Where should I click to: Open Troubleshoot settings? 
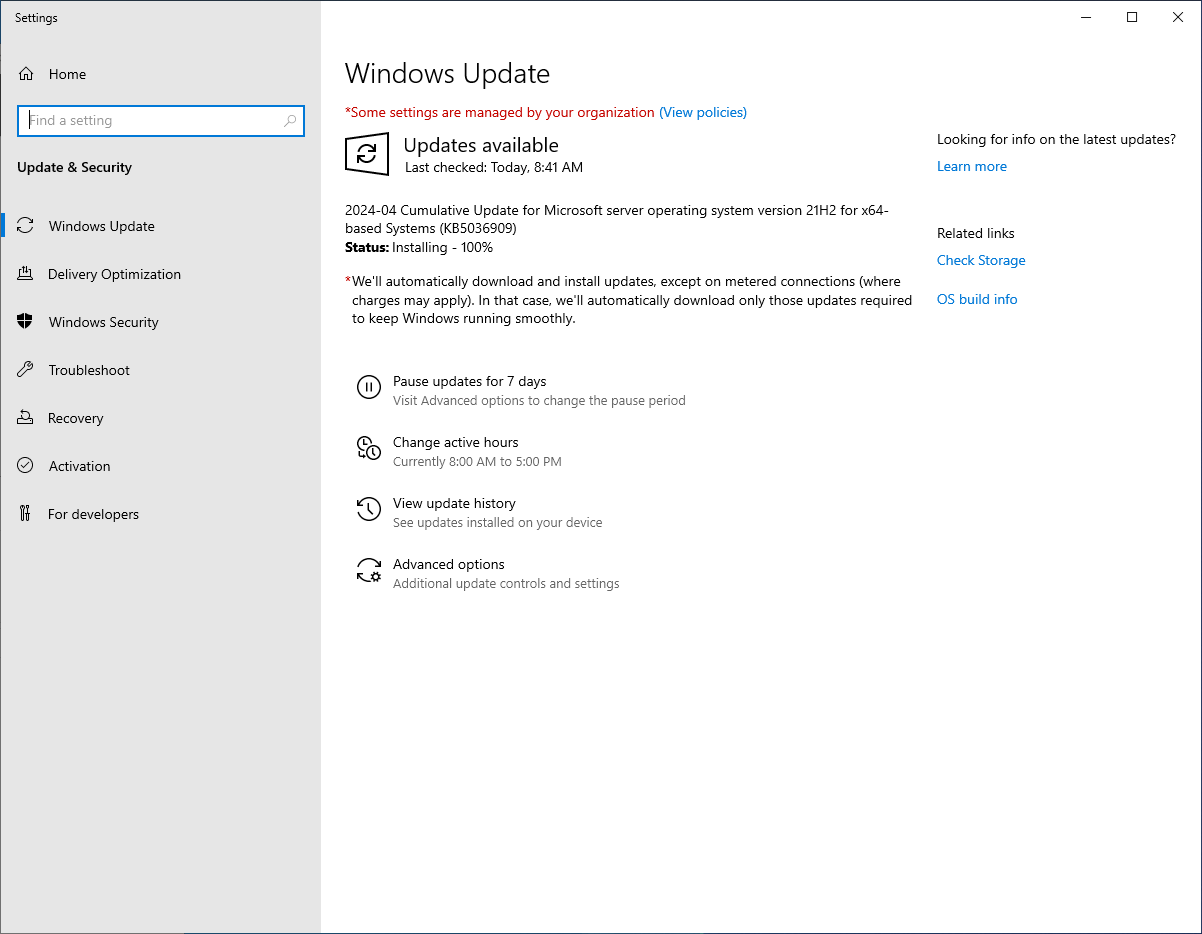161,370
